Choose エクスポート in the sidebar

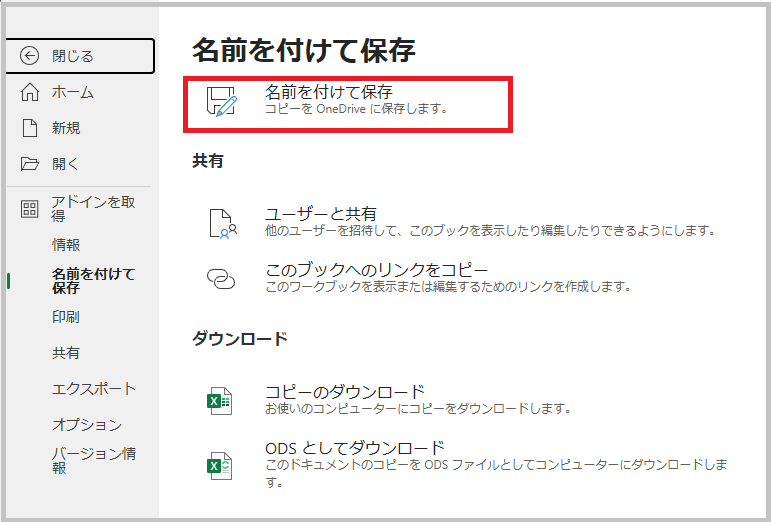pyautogui.click(x=93, y=389)
